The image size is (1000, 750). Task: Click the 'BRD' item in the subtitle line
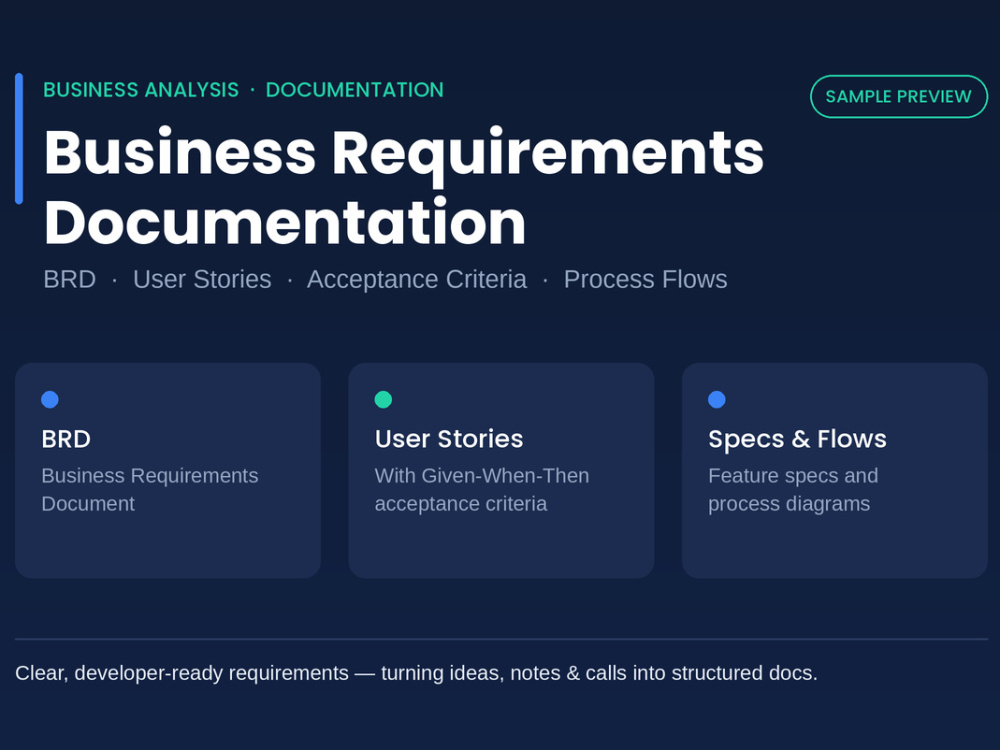(70, 279)
